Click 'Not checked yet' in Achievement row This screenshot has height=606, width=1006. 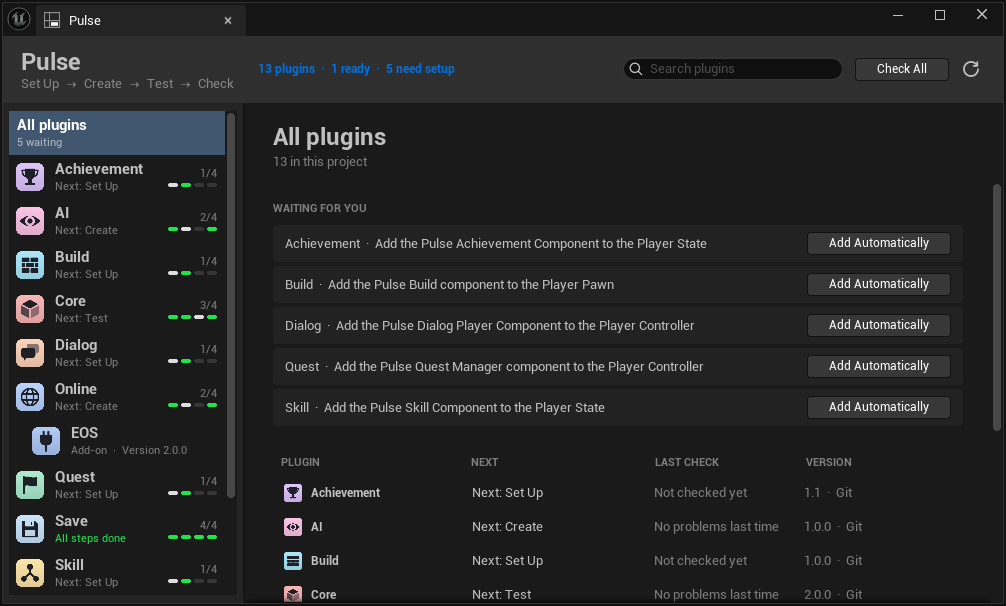click(x=701, y=492)
